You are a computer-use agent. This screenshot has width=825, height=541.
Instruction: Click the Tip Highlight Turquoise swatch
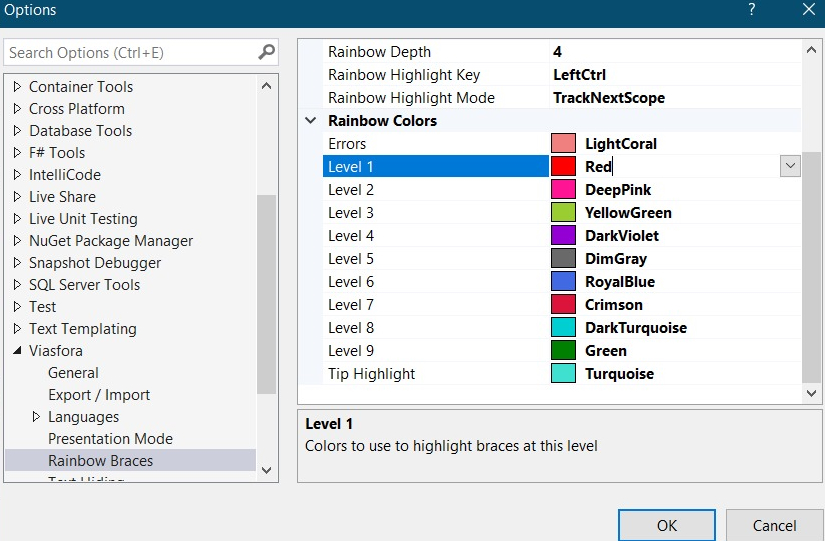point(564,374)
